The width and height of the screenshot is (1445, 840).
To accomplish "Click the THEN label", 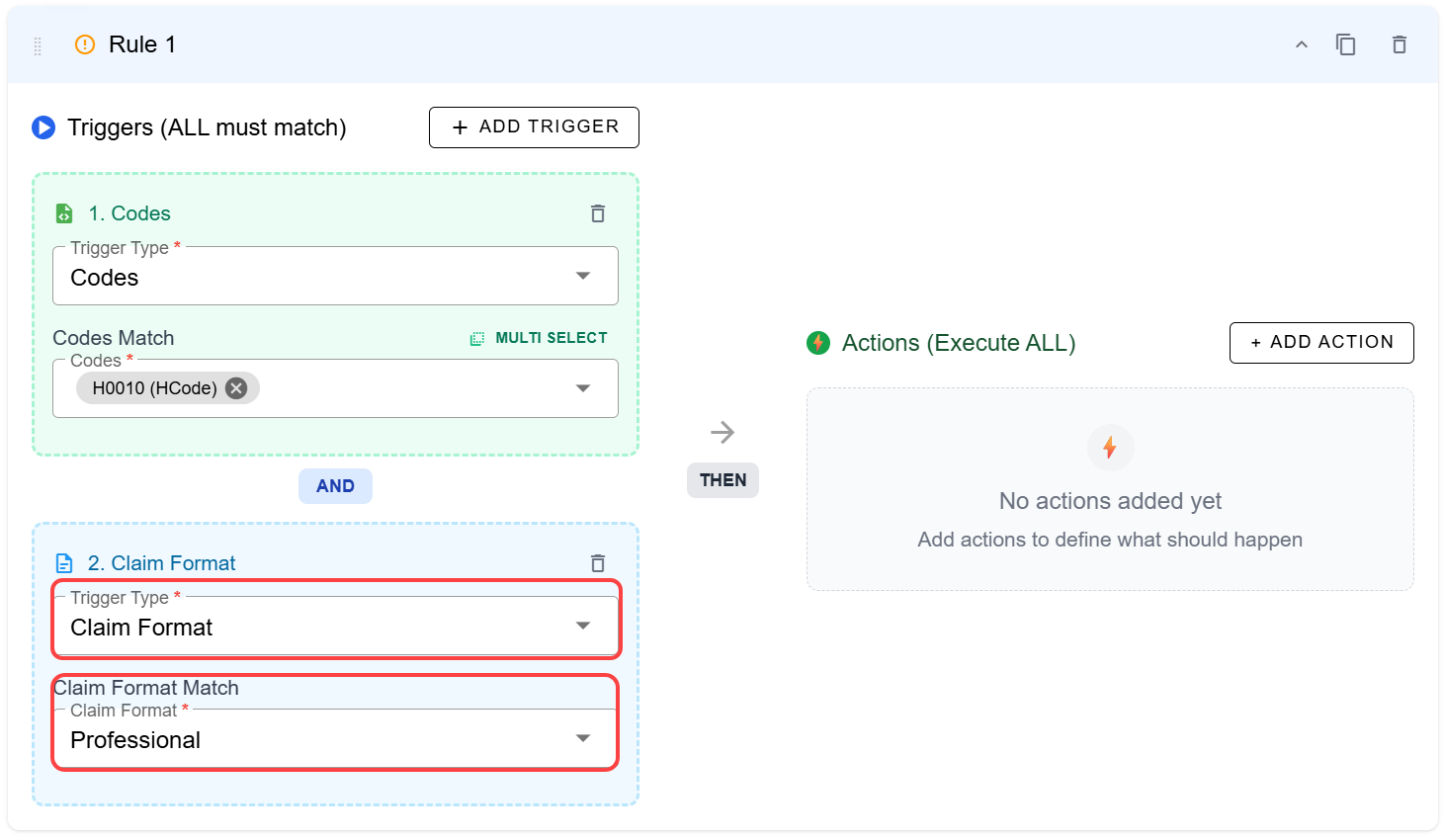I will point(722,480).
